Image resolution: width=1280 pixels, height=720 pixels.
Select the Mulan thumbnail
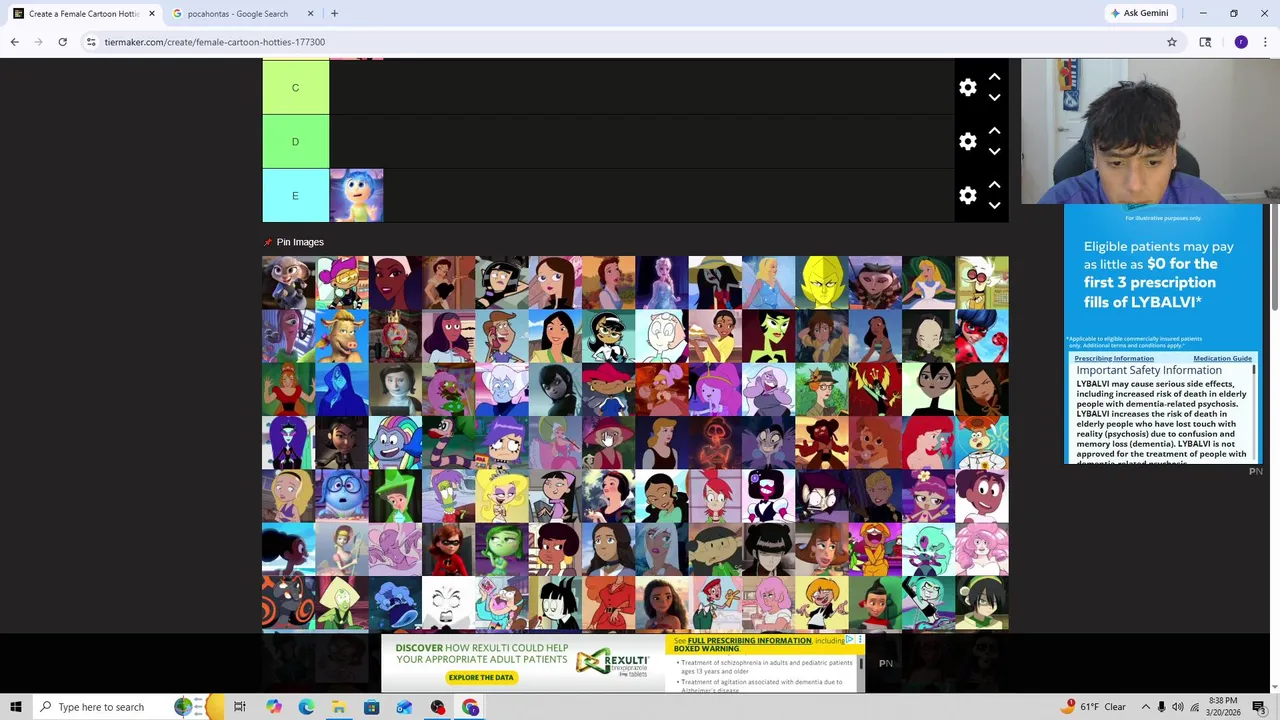[555, 336]
